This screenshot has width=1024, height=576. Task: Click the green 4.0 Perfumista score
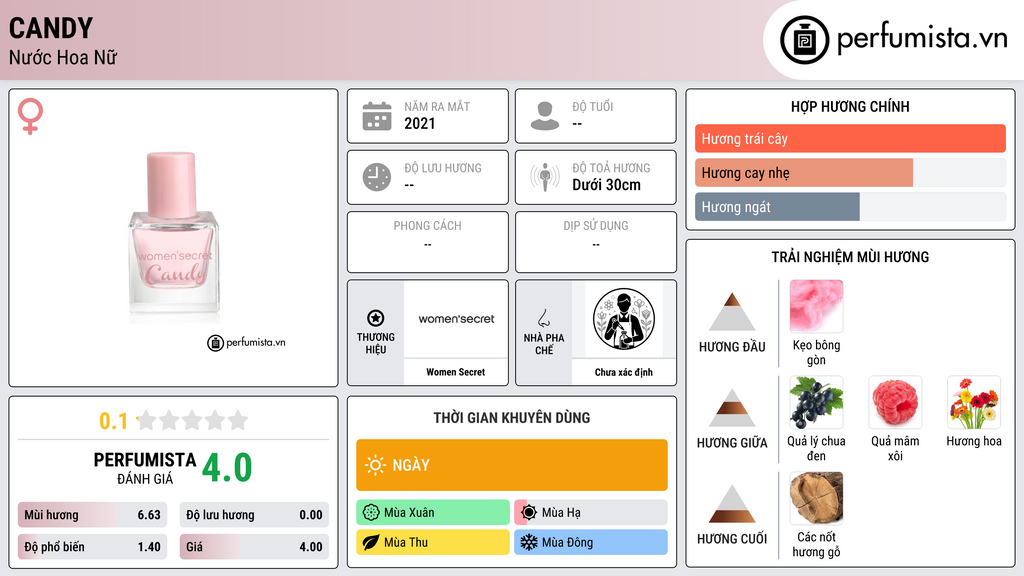(x=227, y=467)
